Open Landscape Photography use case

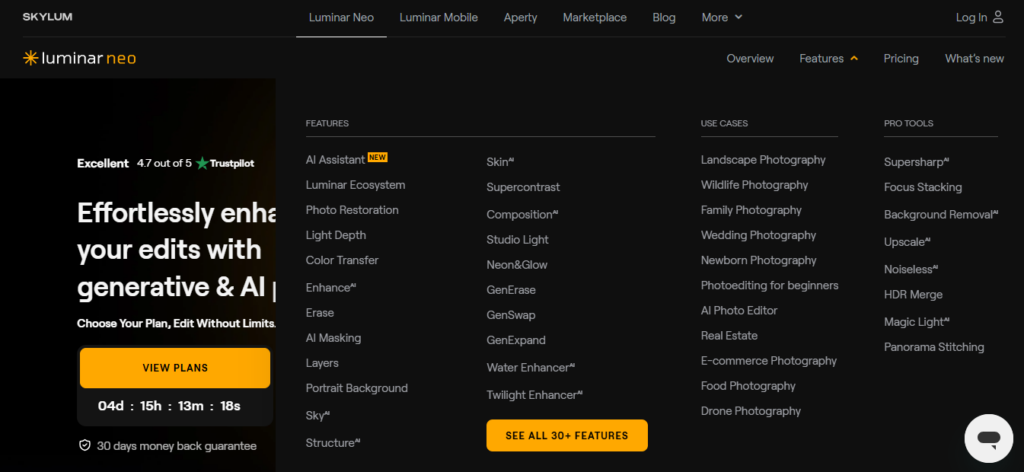coord(763,160)
